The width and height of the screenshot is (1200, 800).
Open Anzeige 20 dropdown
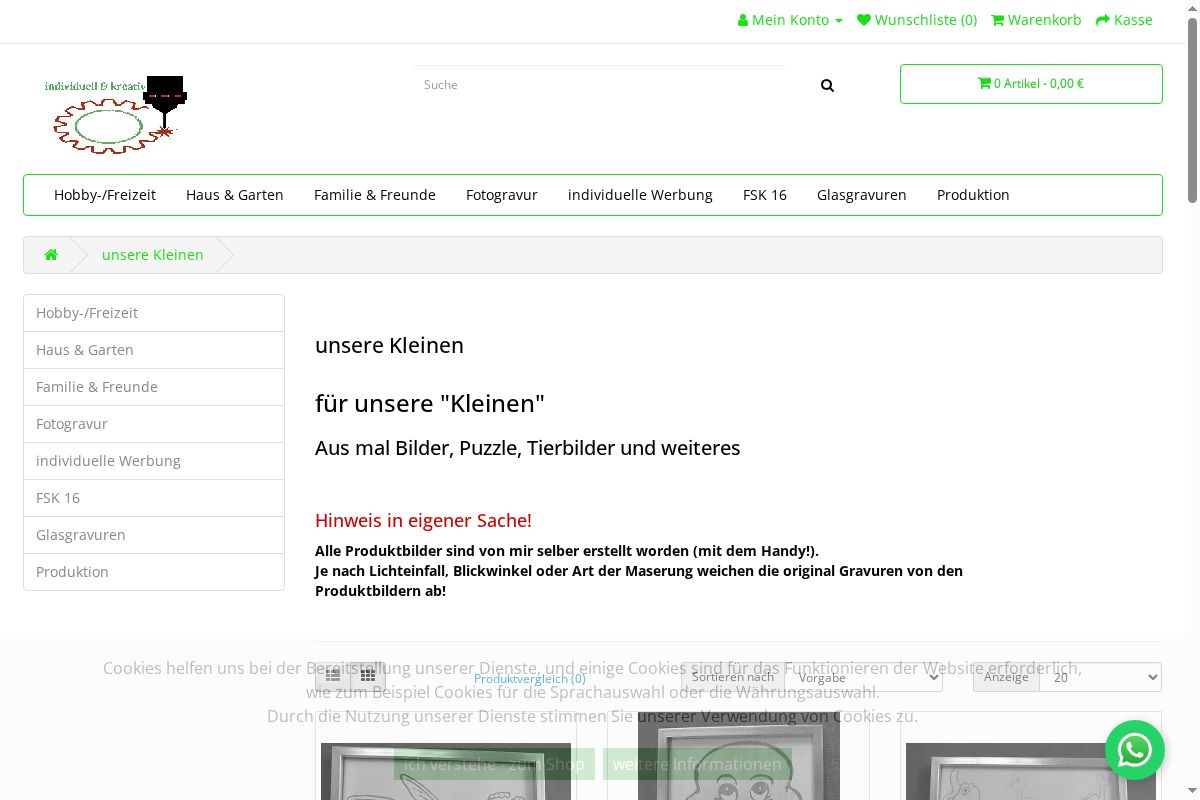[x=1100, y=677]
